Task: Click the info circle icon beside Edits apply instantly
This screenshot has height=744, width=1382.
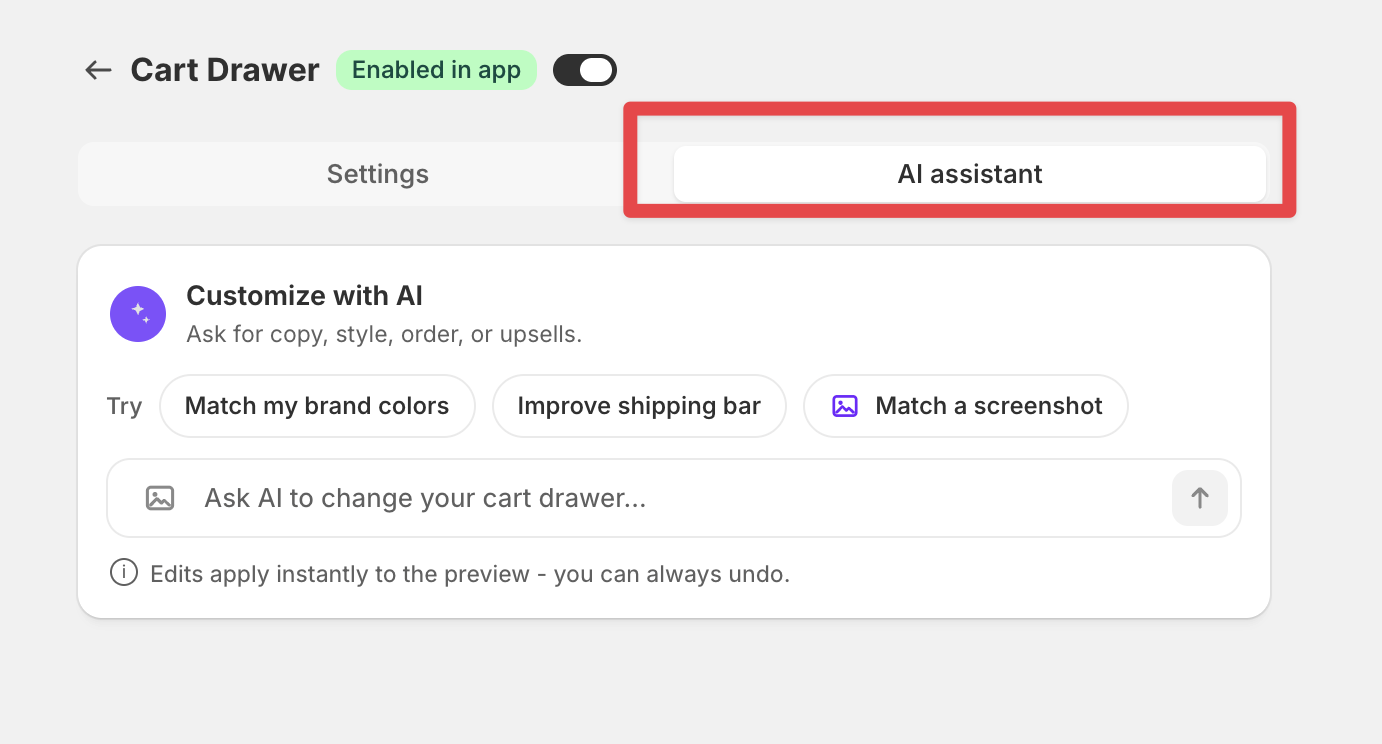Action: point(123,574)
